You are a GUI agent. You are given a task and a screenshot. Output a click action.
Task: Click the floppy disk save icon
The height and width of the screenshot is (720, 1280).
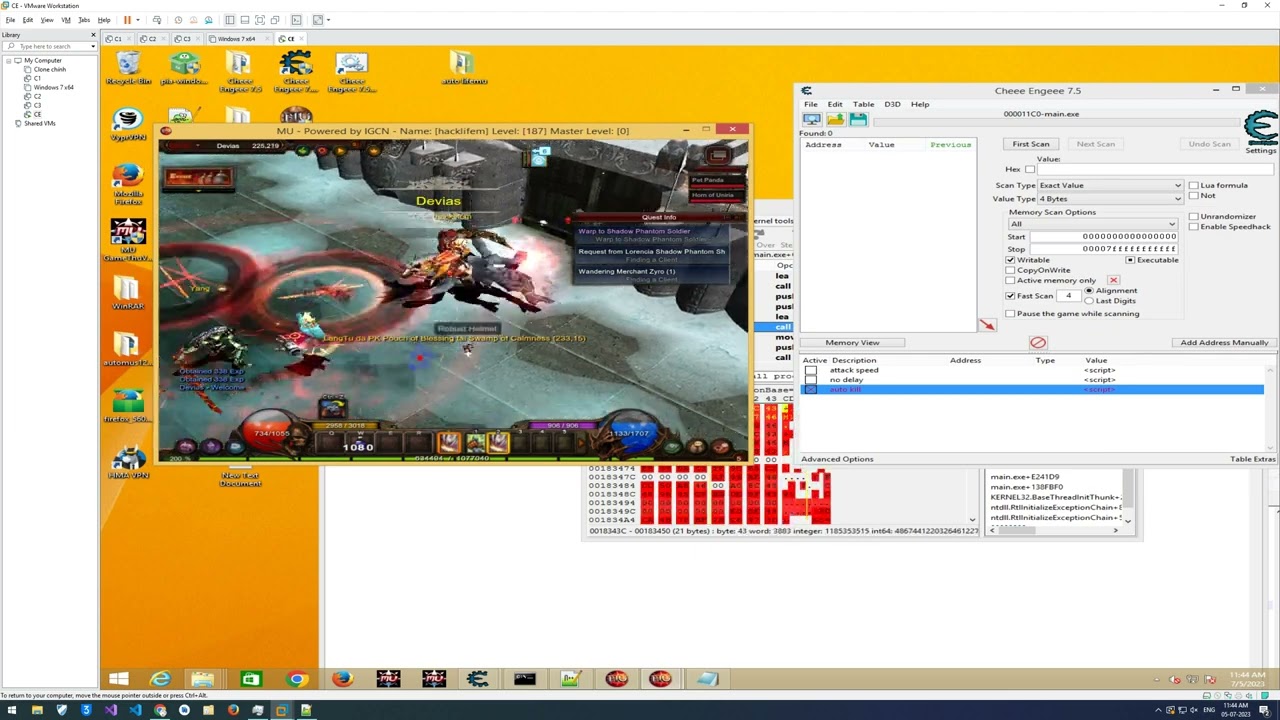[x=858, y=120]
